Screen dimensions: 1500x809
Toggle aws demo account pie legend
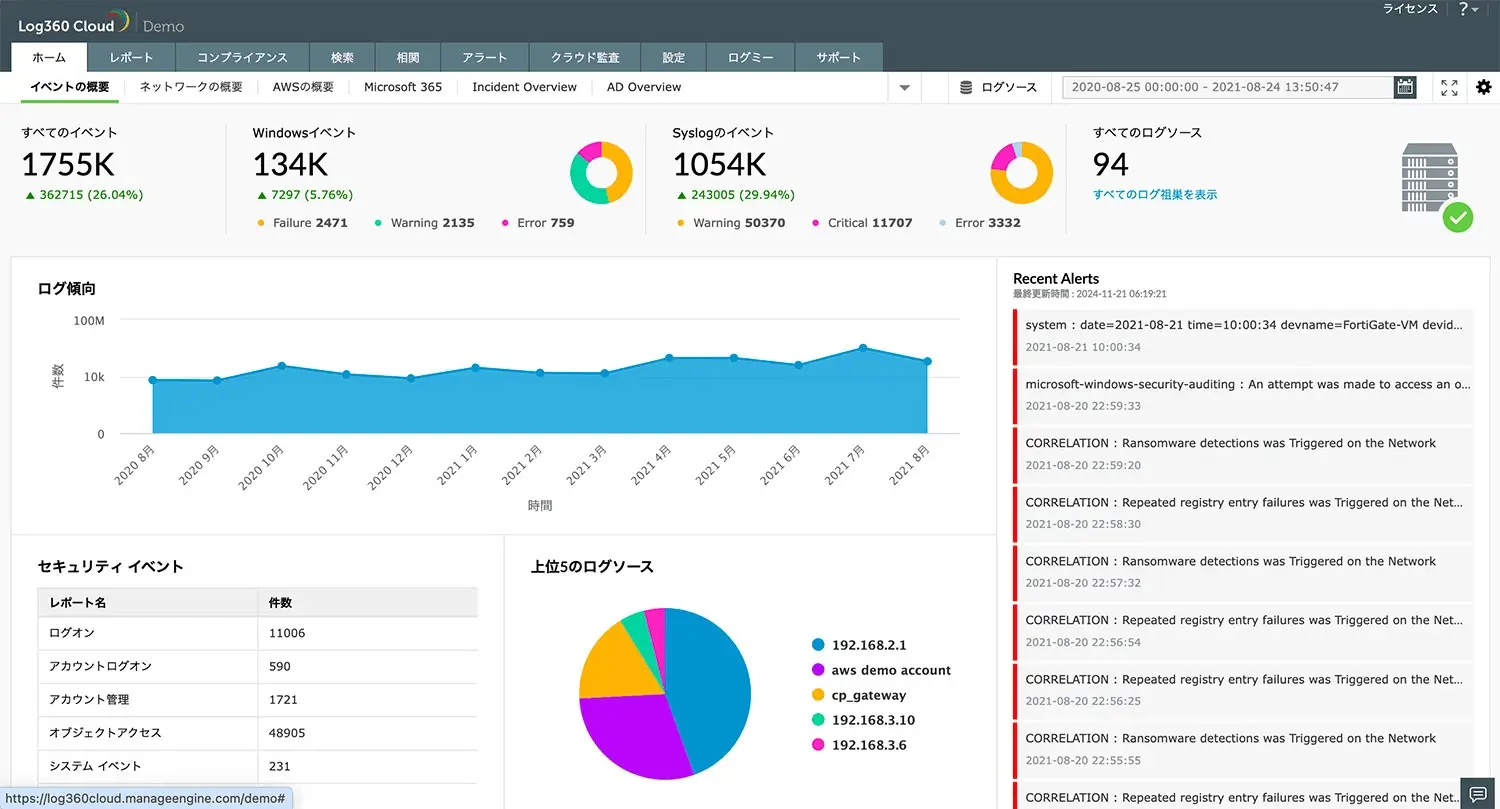pos(881,670)
